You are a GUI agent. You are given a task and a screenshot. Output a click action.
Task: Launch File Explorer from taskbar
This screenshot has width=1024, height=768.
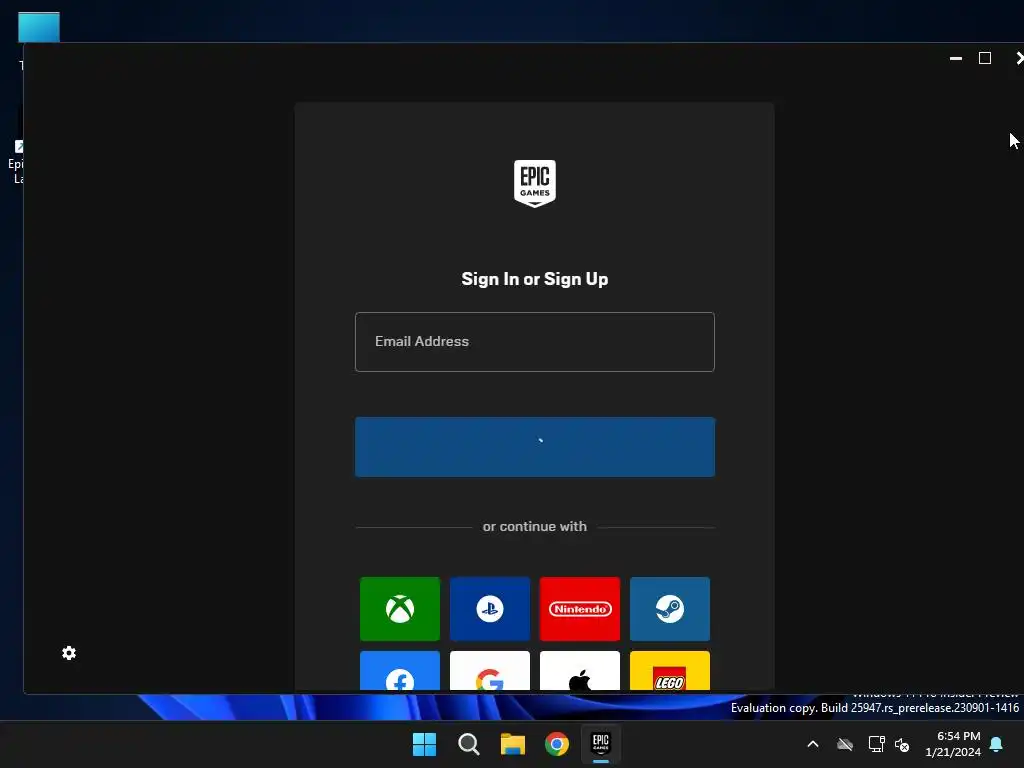click(513, 744)
